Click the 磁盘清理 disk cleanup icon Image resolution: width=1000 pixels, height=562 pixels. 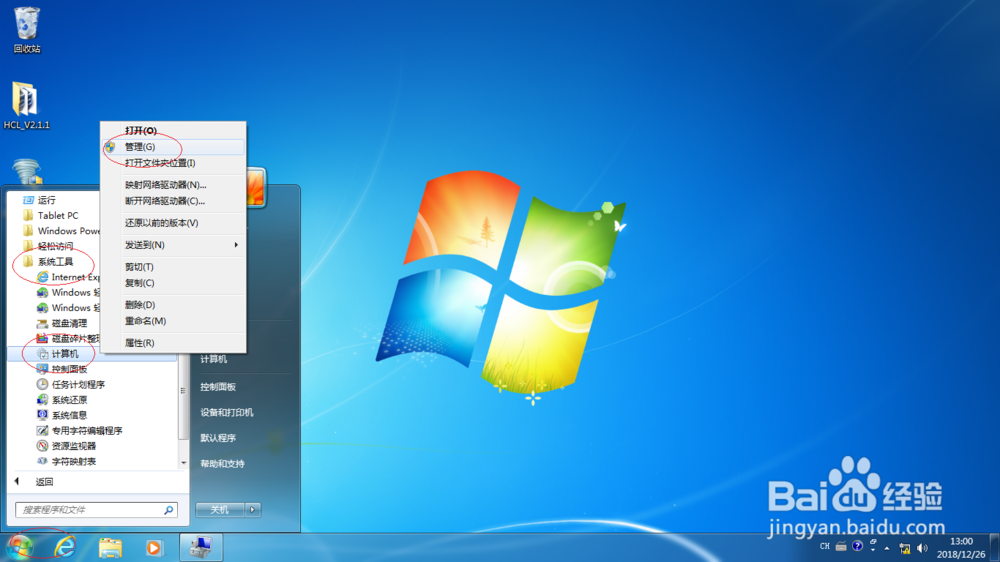[42, 323]
